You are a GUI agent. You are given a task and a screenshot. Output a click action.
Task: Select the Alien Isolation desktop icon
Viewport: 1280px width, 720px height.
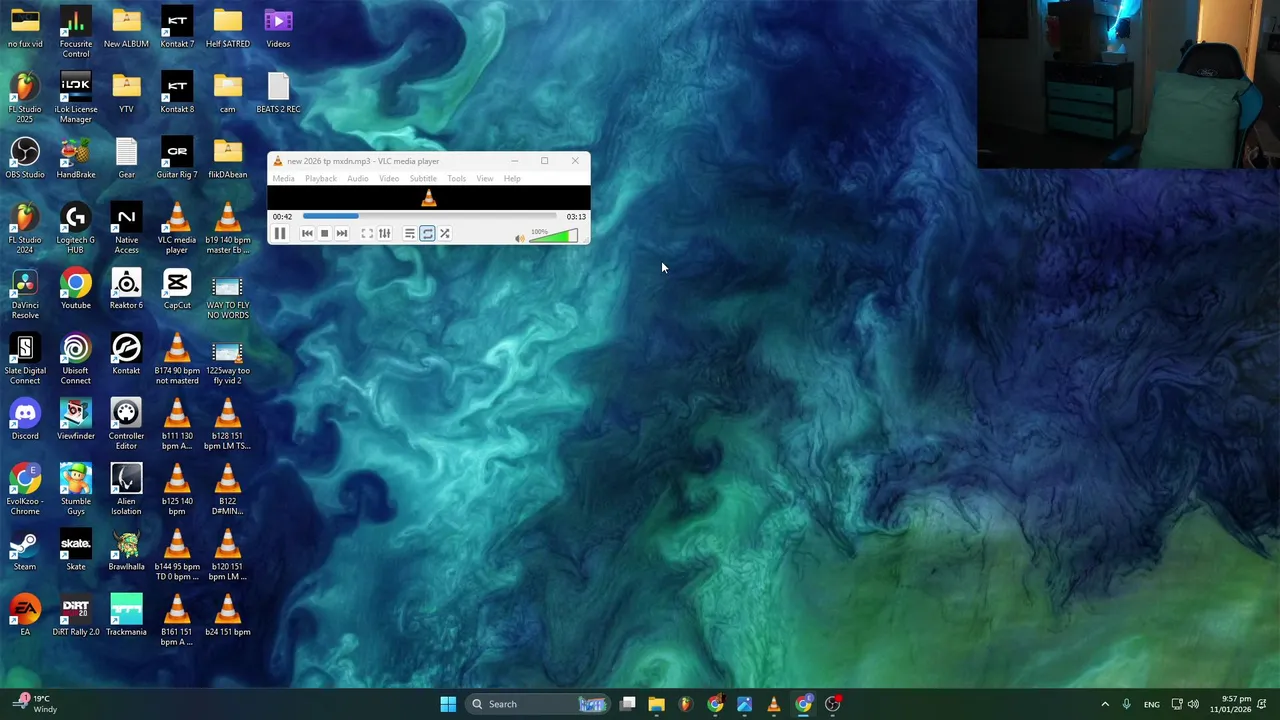126,490
